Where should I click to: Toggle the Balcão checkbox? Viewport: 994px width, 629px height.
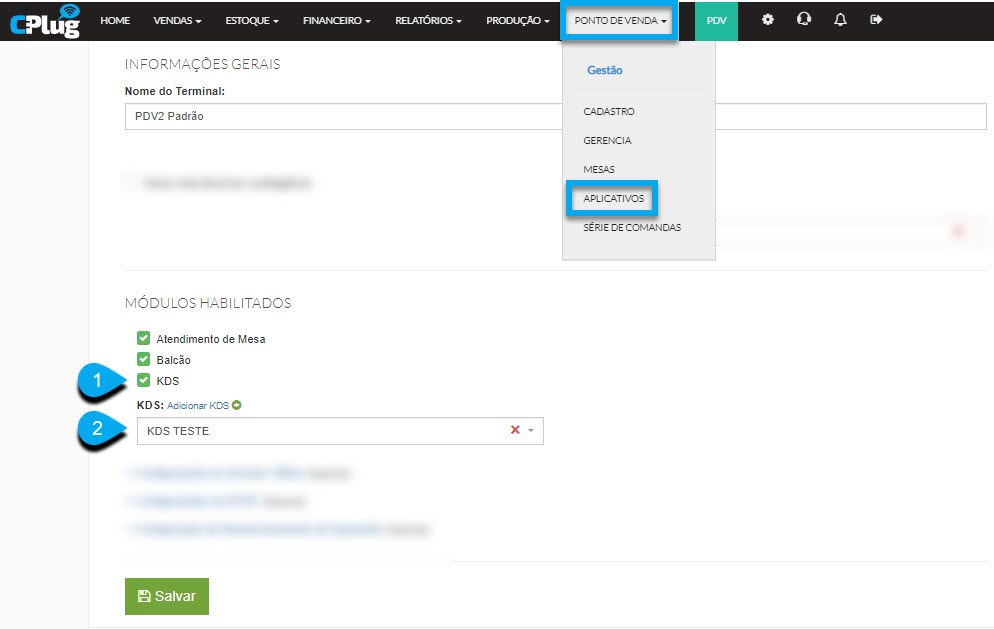pos(143,359)
